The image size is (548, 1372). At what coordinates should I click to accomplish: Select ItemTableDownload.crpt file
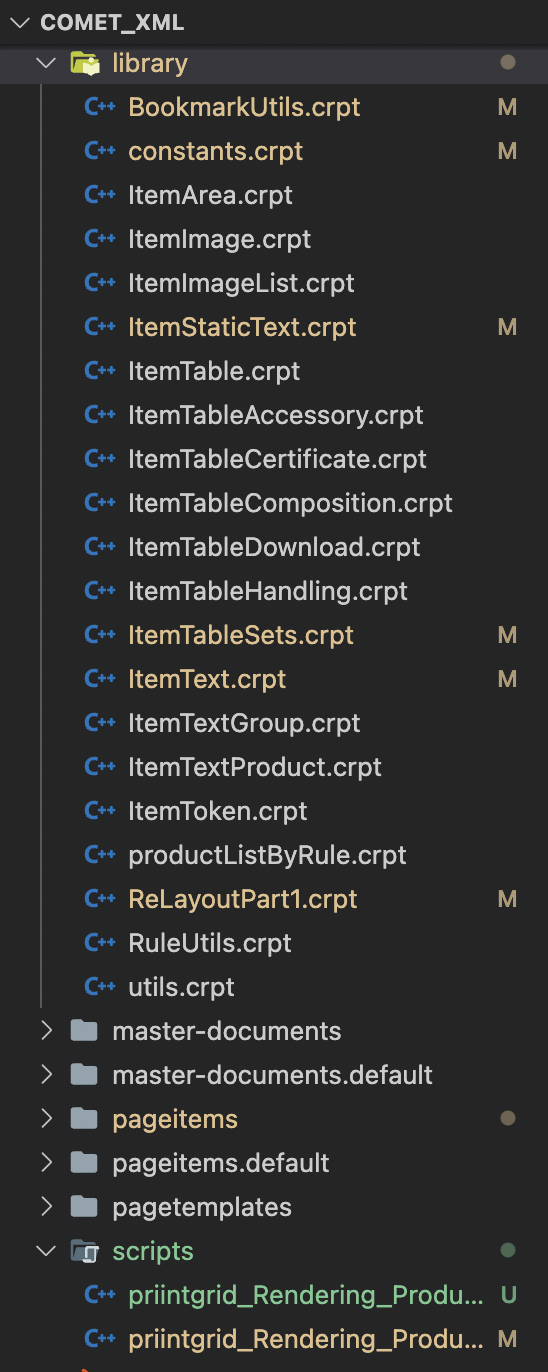coord(275,547)
